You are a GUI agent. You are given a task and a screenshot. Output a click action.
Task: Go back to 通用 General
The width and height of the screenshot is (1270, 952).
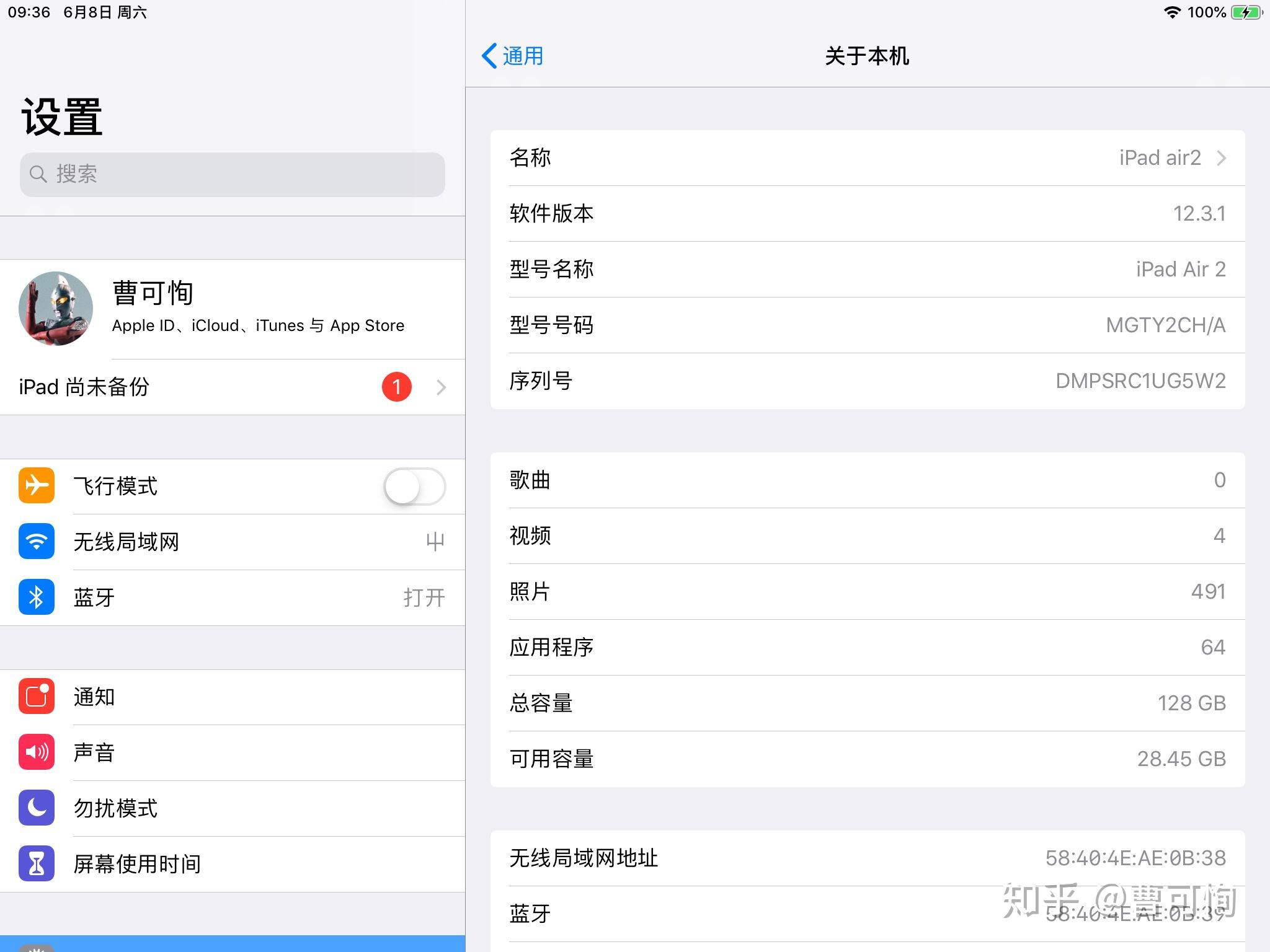[x=512, y=56]
